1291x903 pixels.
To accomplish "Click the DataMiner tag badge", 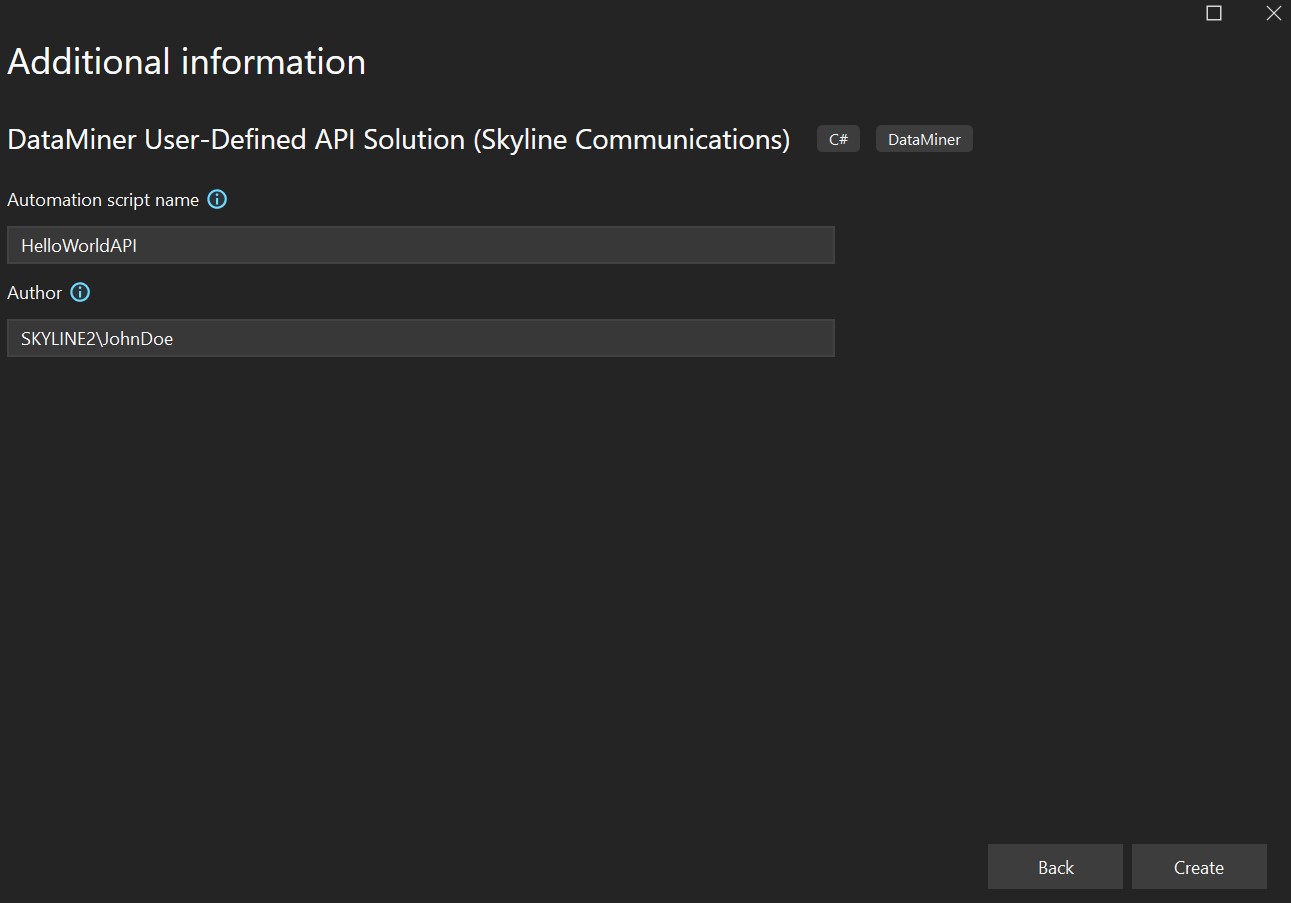I will coord(924,139).
